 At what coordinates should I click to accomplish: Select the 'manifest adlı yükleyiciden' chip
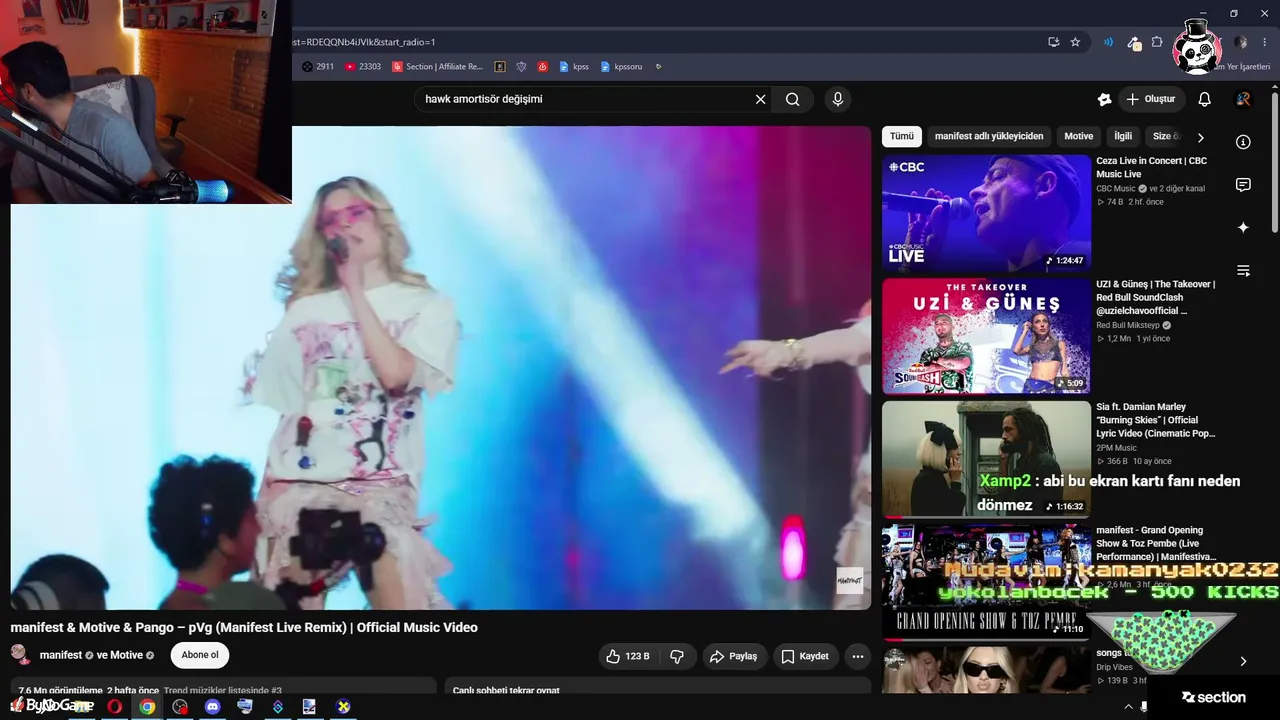pyautogui.click(x=989, y=136)
